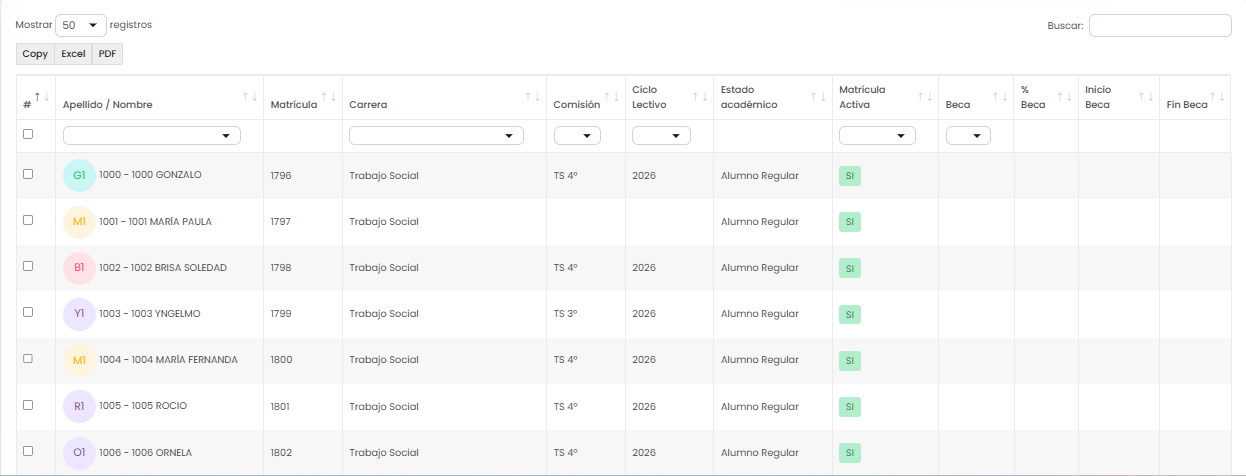Screen dimensions: 1246x476
Task: Click the Copy export button
Action: pos(35,54)
